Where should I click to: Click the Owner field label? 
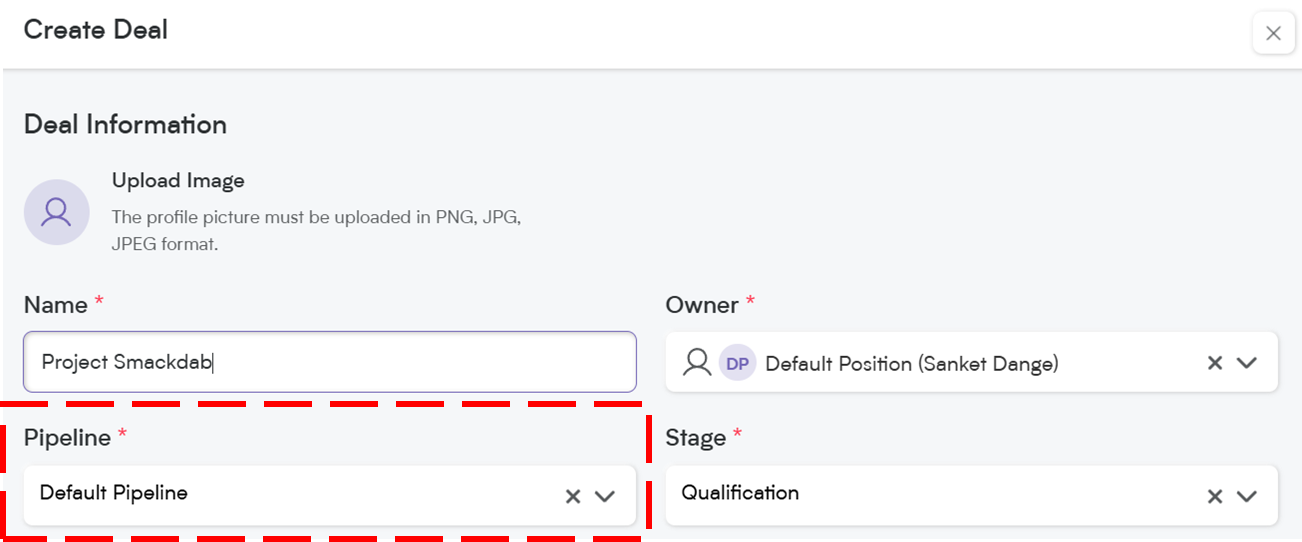pos(702,305)
